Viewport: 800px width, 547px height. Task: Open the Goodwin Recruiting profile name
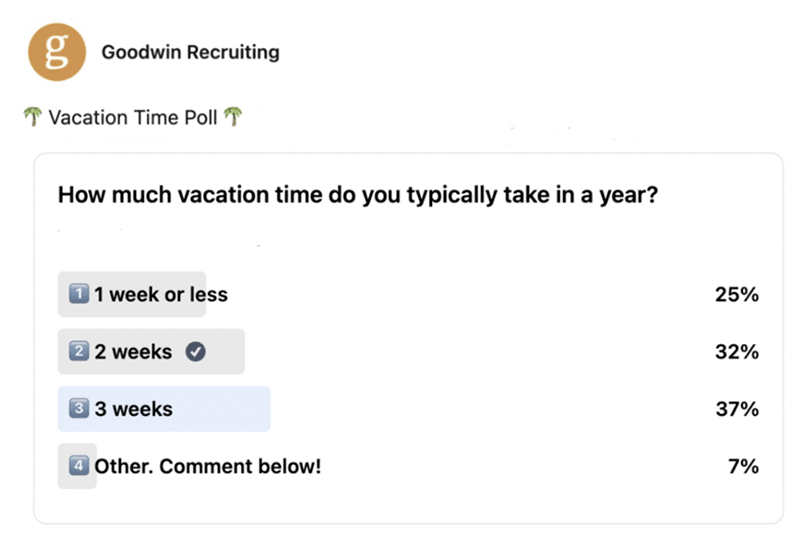coord(190,52)
